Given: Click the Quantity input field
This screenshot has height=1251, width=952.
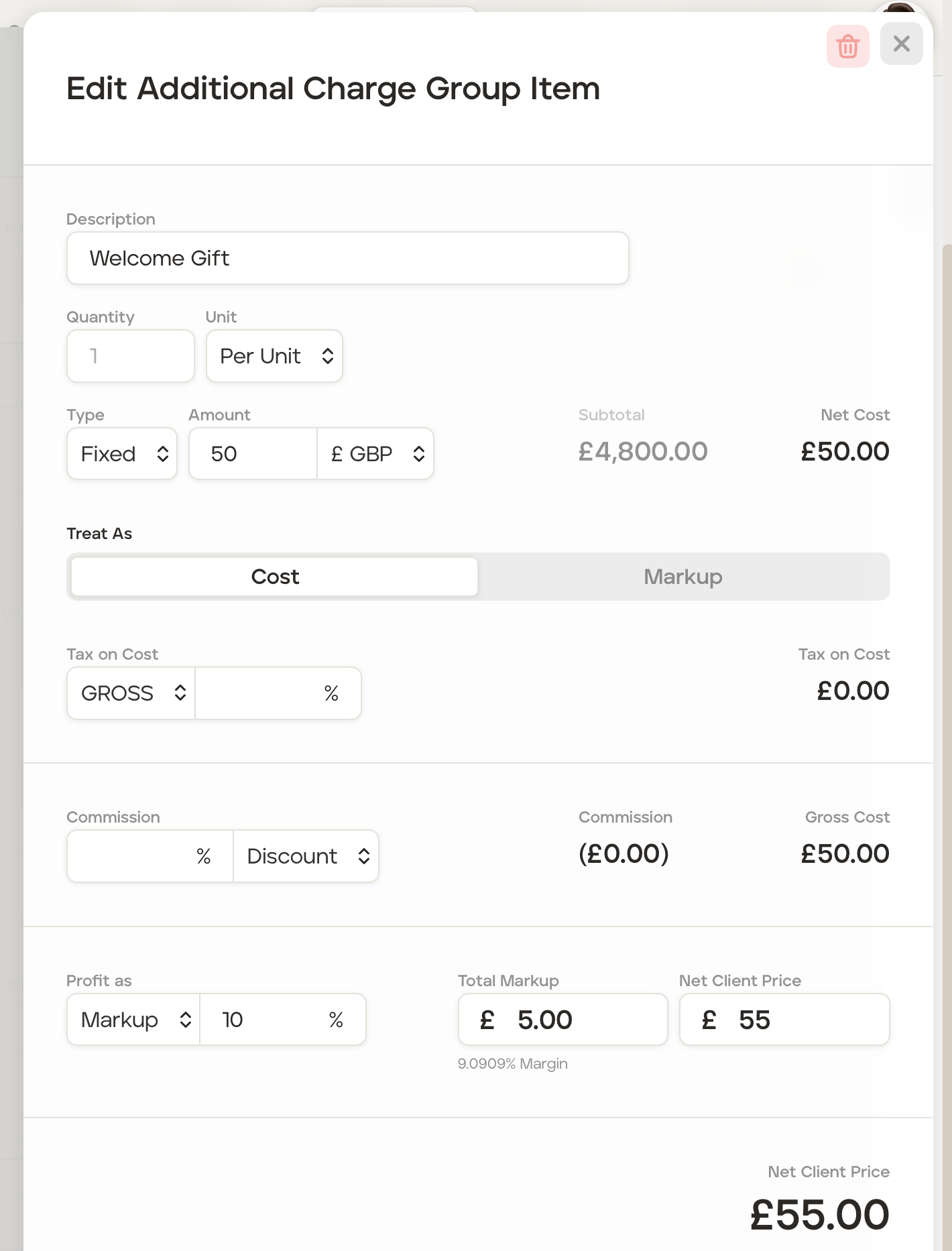Looking at the screenshot, I should 131,356.
